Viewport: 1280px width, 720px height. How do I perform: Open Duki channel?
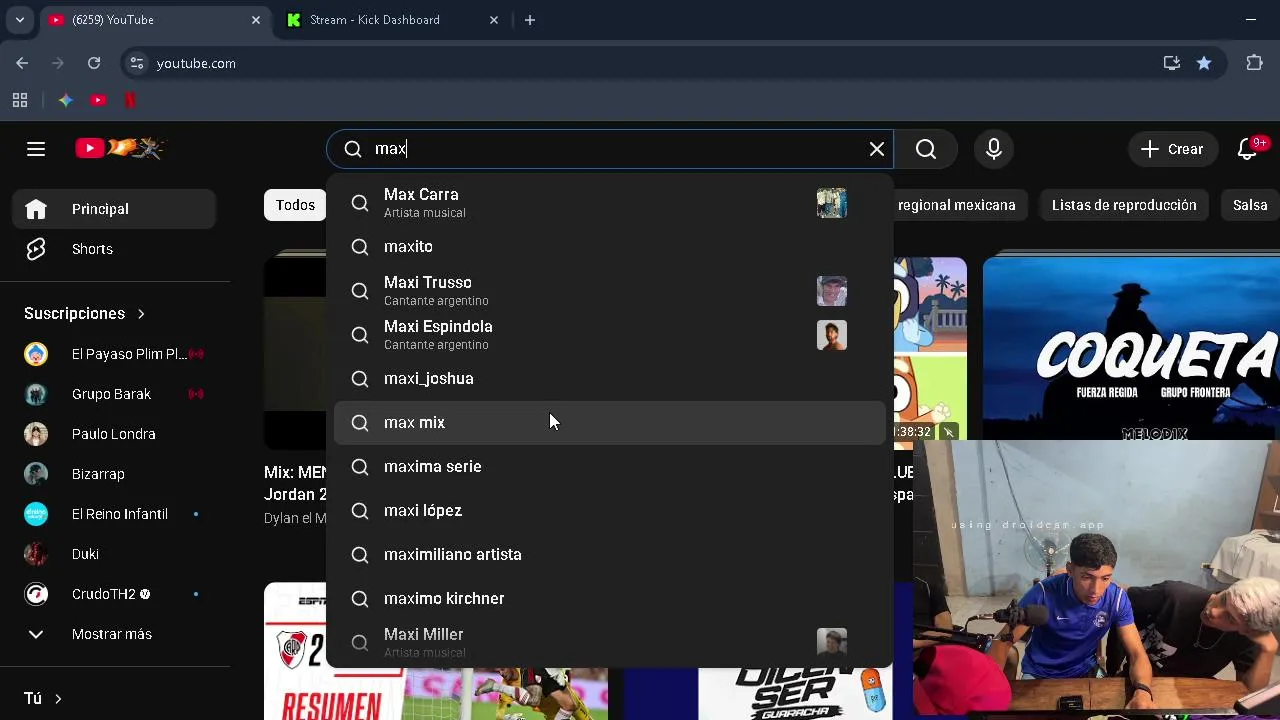[x=114, y=554]
